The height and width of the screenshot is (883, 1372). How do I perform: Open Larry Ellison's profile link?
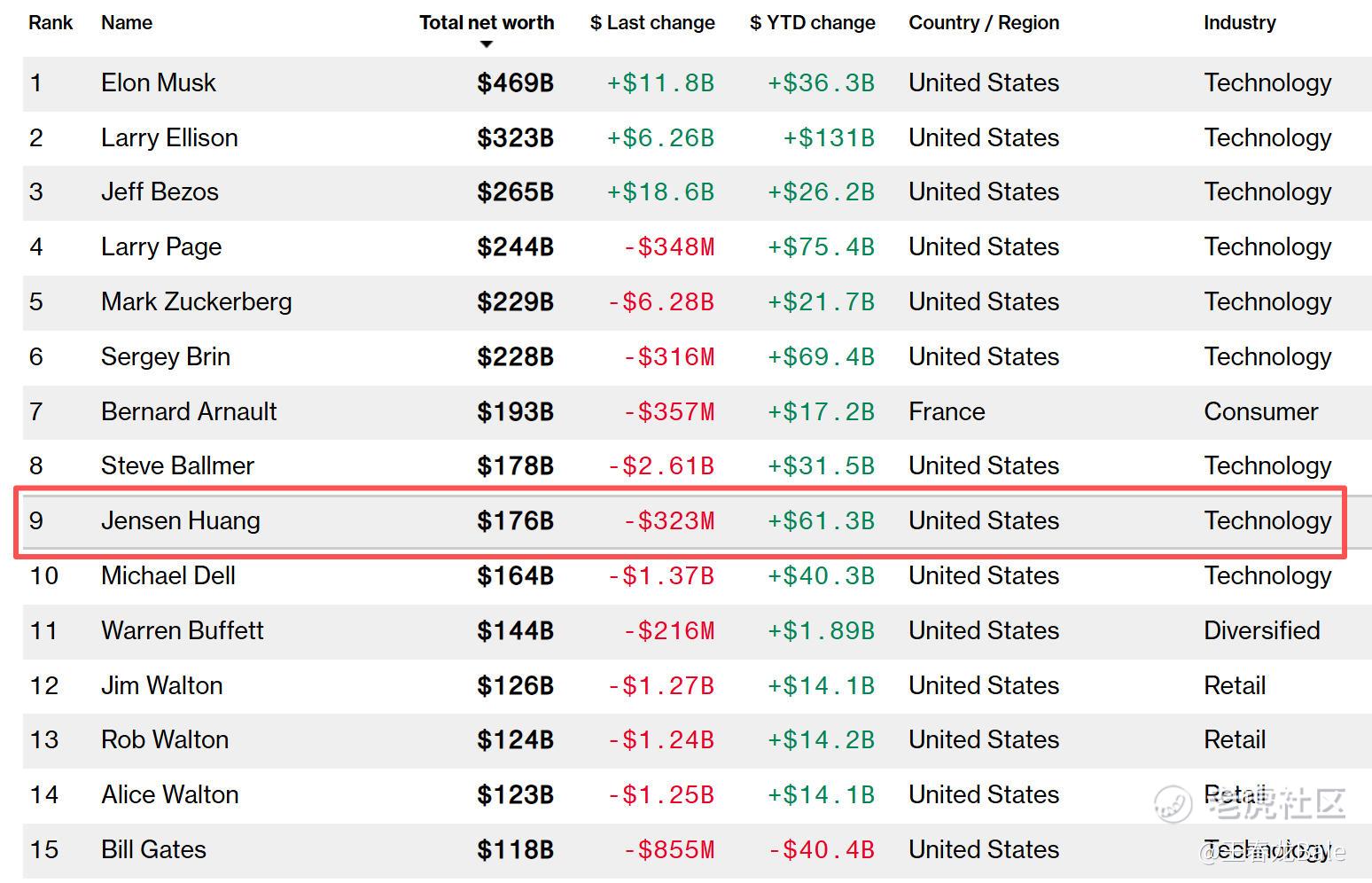point(169,138)
